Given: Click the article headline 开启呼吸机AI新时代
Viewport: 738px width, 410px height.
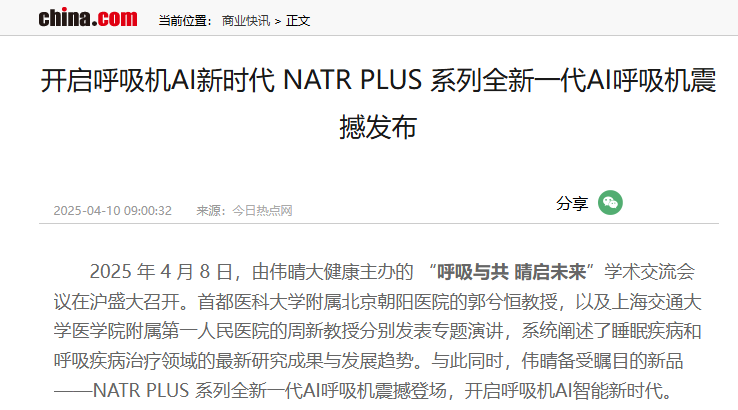Looking at the screenshot, I should [157, 80].
